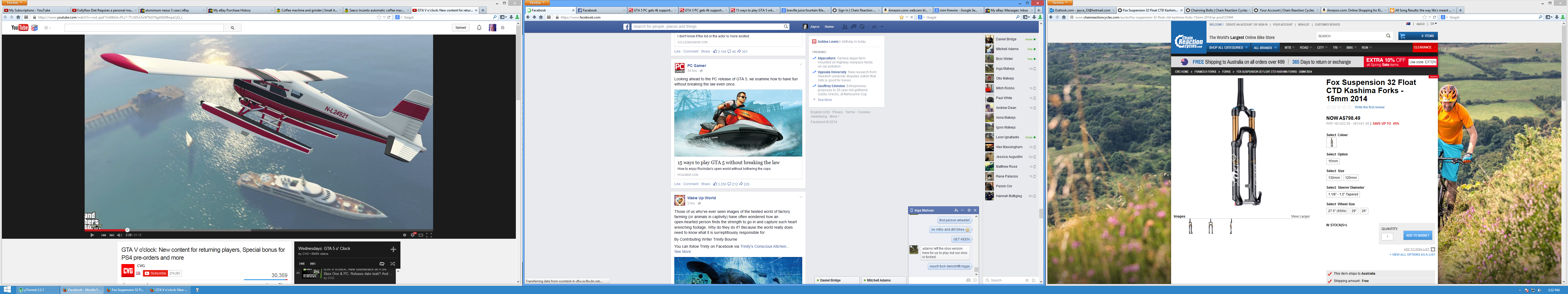The height and width of the screenshot is (294, 1568).
Task: Open YouTube settings gear icon
Action: (503, 27)
